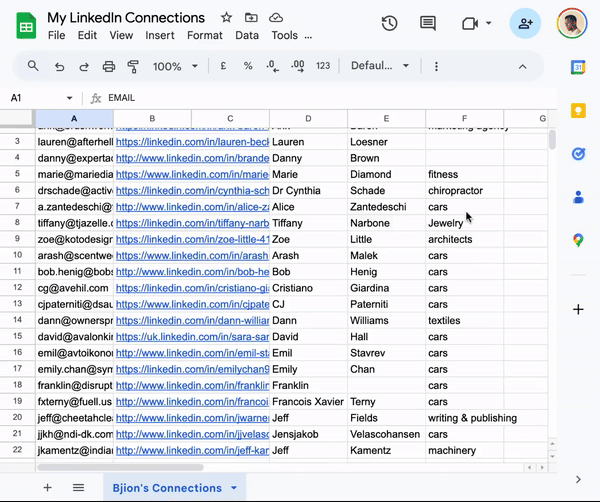600x502 pixels.
Task: Open Bjion's Connections sheet tab arrow
Action: pos(234,488)
